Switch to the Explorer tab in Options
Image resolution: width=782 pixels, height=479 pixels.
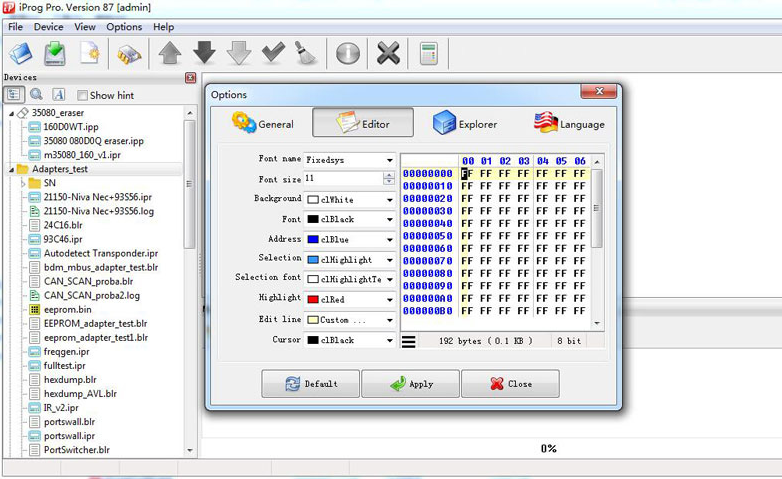click(x=465, y=123)
